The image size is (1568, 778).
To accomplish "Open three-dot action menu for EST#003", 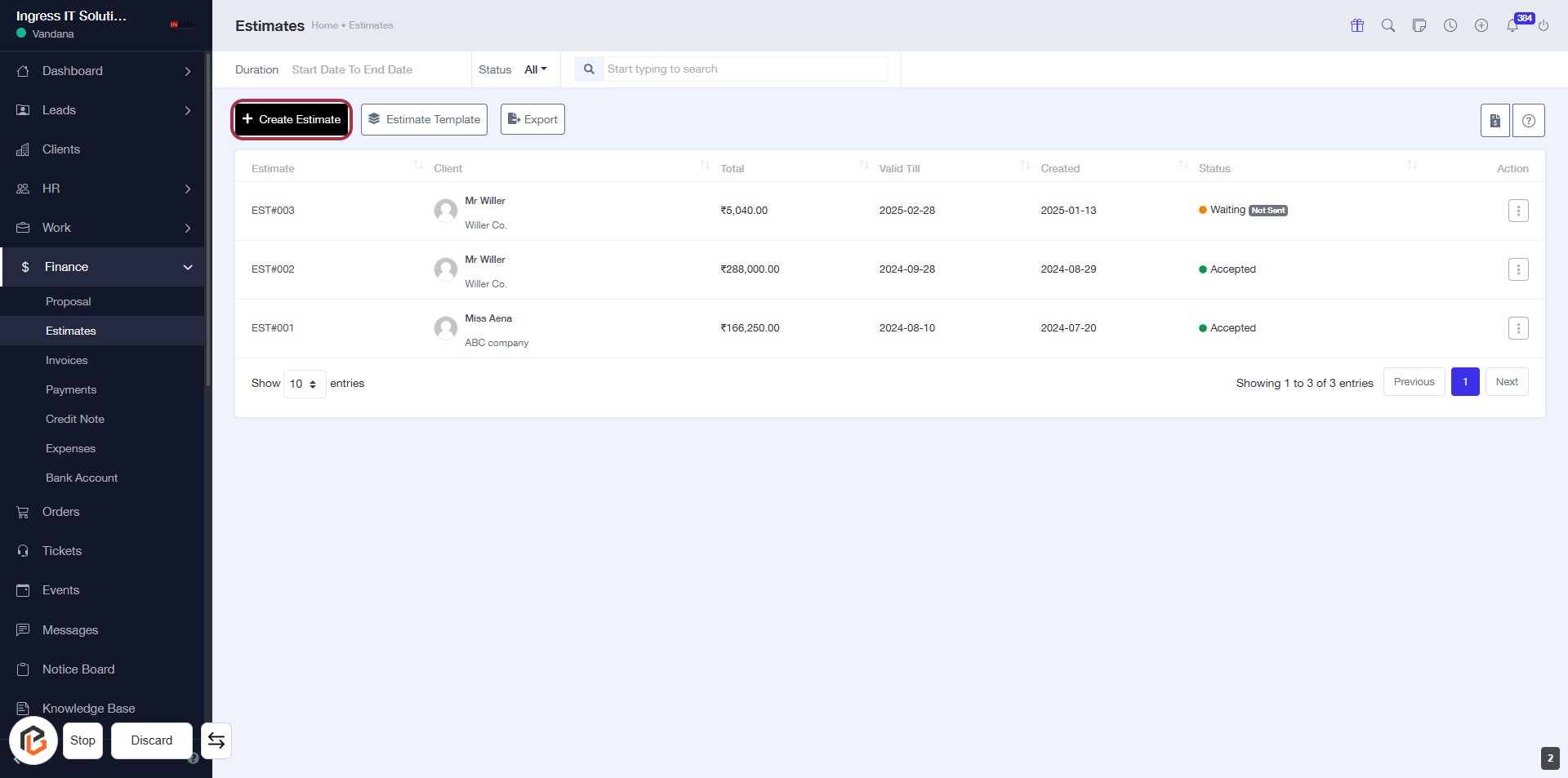I will [x=1518, y=211].
